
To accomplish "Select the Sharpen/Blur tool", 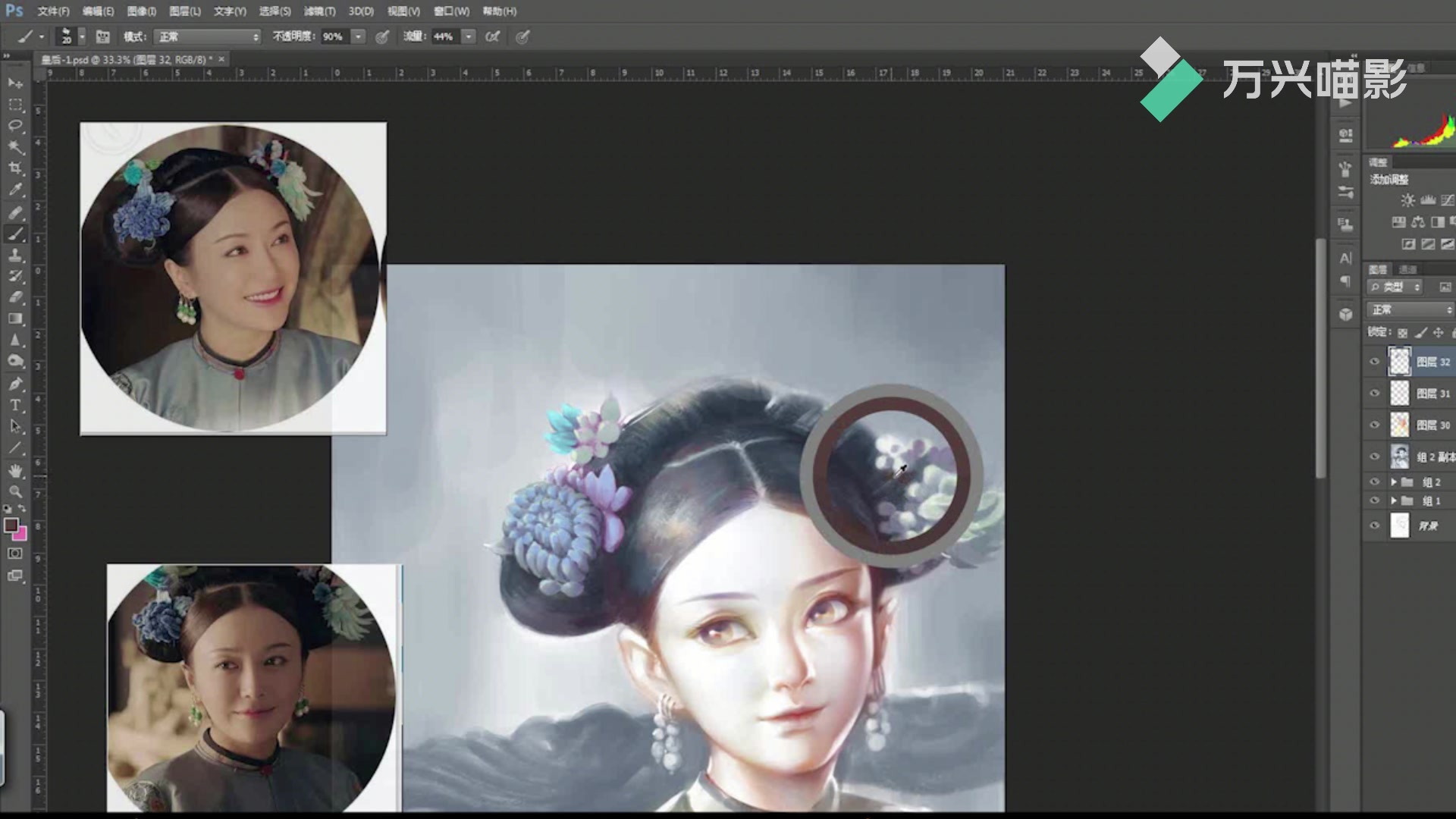I will coord(15,340).
